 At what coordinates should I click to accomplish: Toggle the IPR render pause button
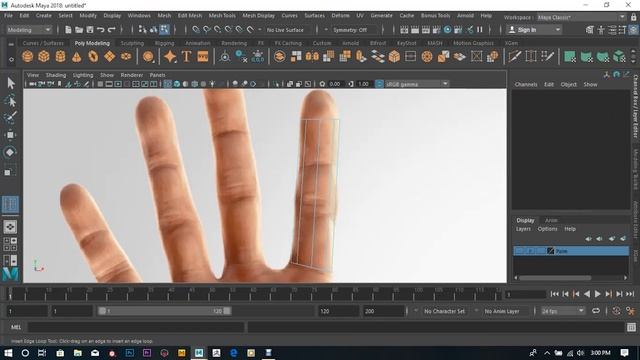[x=480, y=29]
